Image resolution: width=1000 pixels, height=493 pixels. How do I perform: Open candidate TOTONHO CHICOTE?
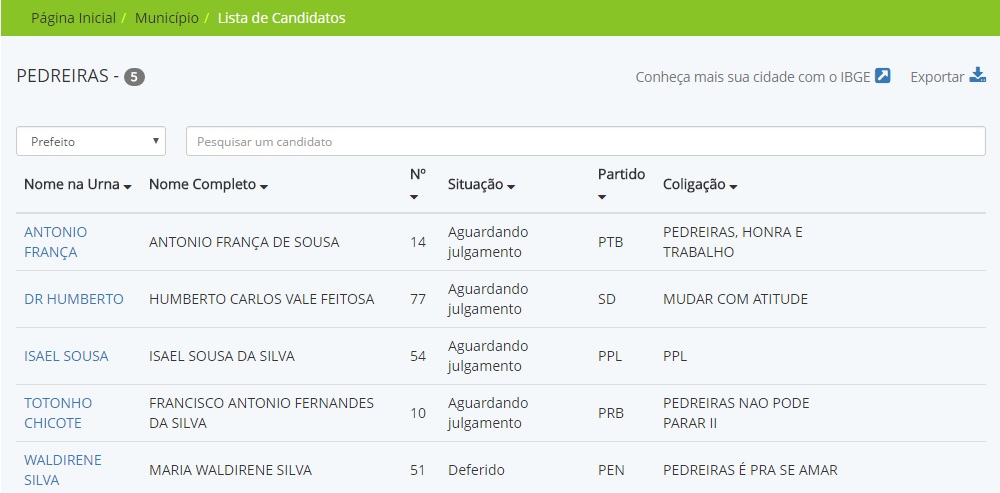(58, 413)
